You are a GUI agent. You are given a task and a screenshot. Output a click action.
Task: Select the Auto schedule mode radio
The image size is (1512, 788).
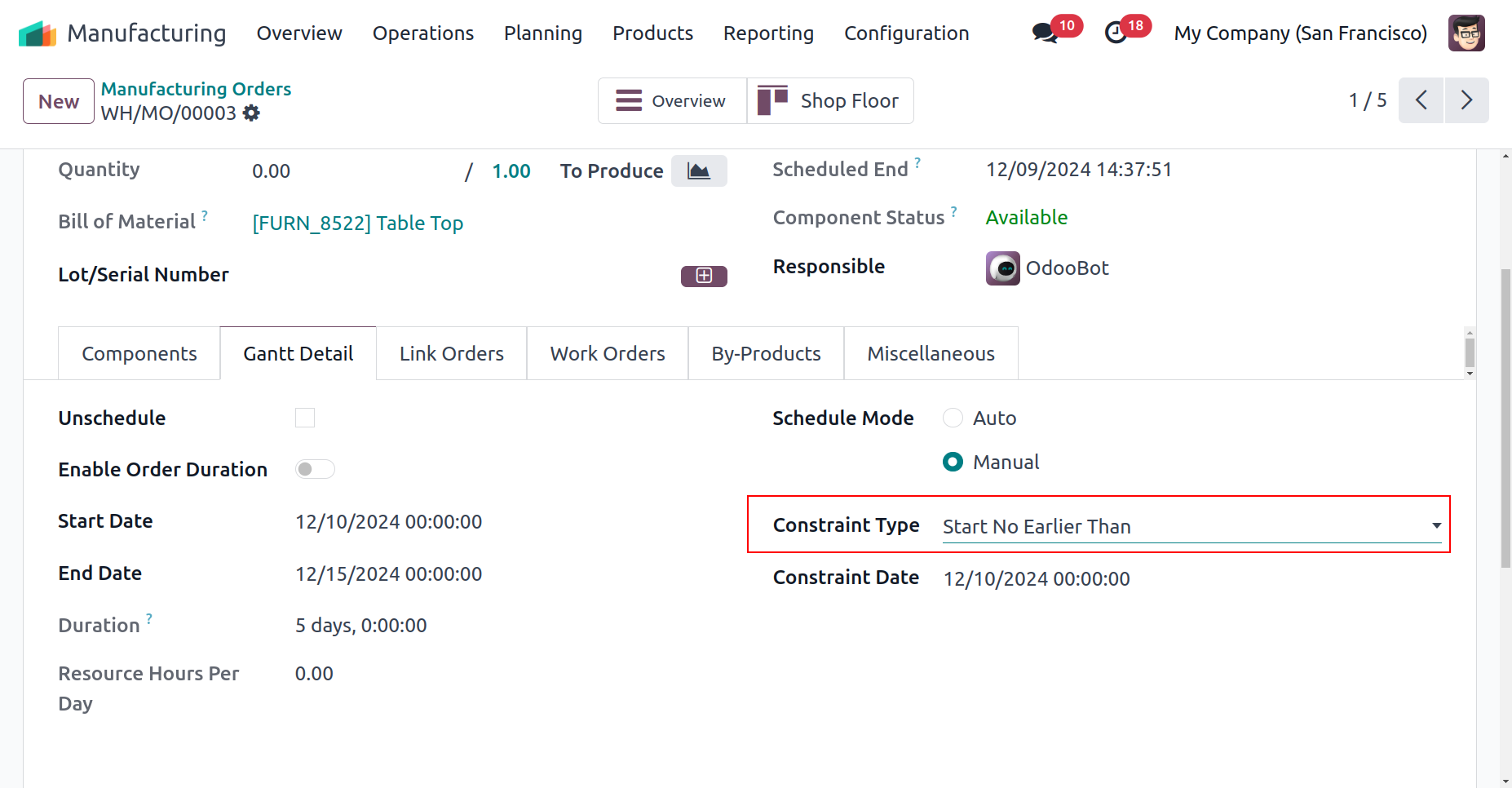(x=953, y=418)
